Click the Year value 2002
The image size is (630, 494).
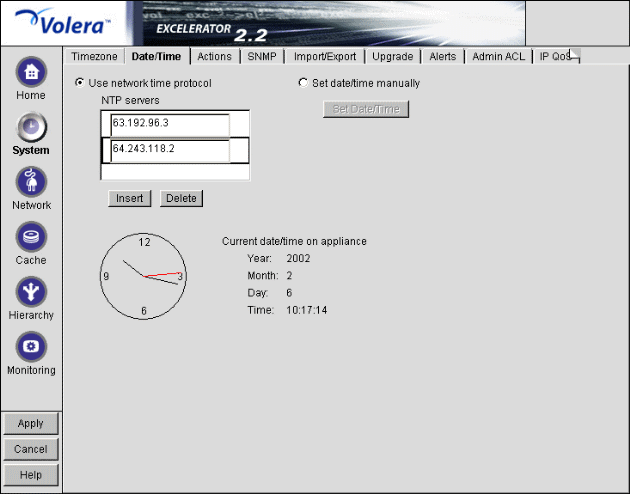298,258
